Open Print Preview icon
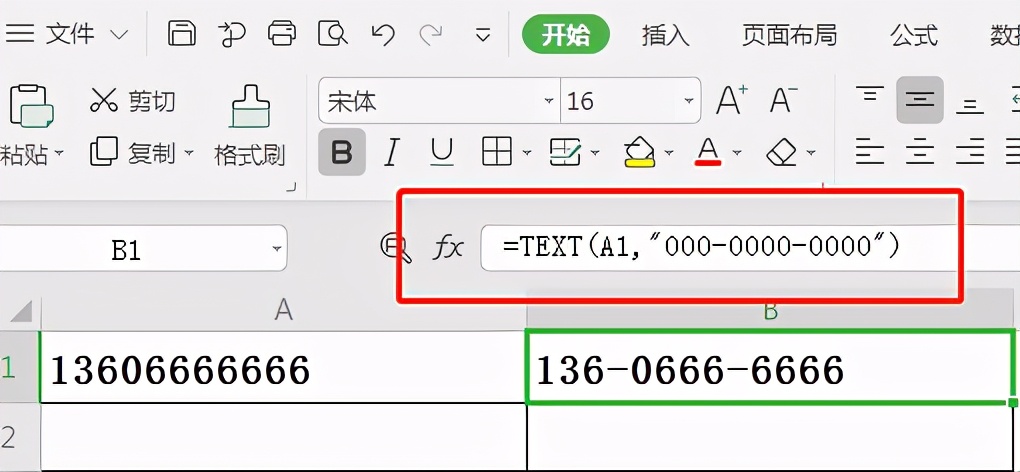 [x=332, y=34]
